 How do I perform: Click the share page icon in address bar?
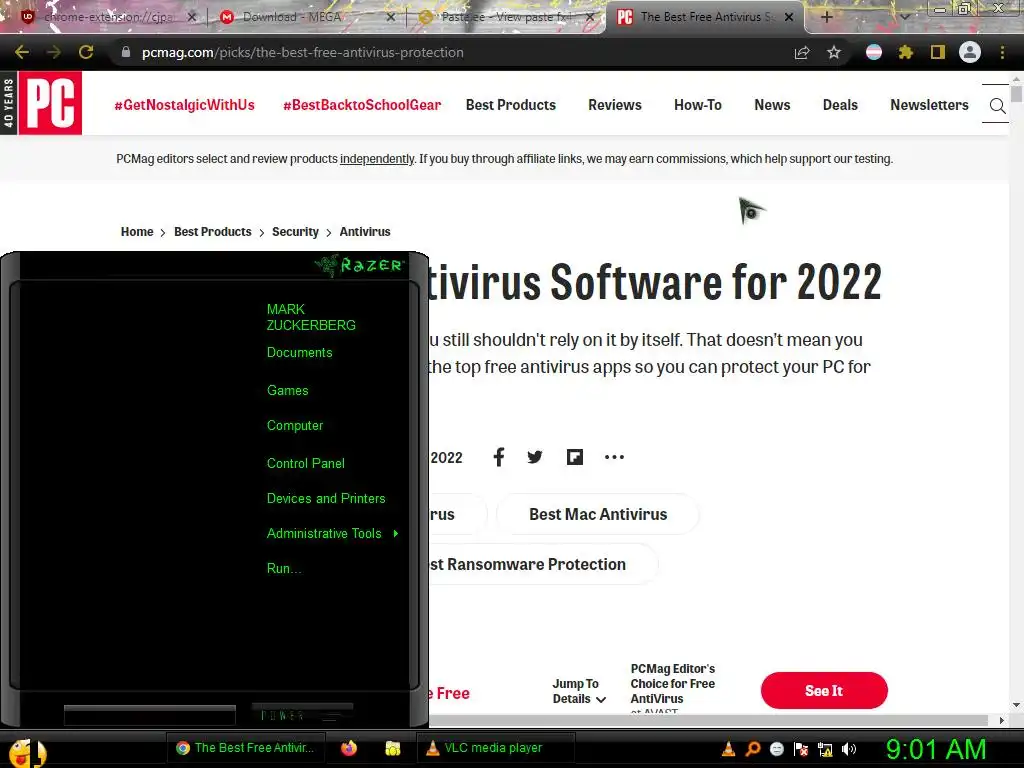tap(802, 52)
